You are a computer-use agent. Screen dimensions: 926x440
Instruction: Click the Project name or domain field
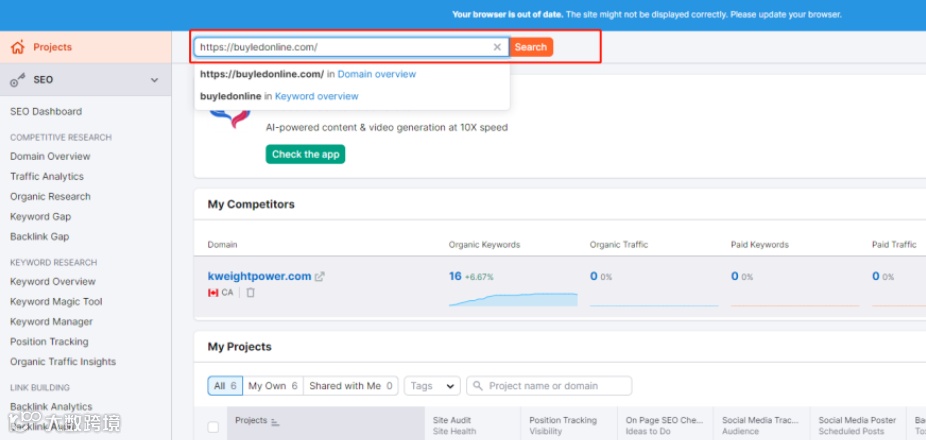click(x=549, y=386)
